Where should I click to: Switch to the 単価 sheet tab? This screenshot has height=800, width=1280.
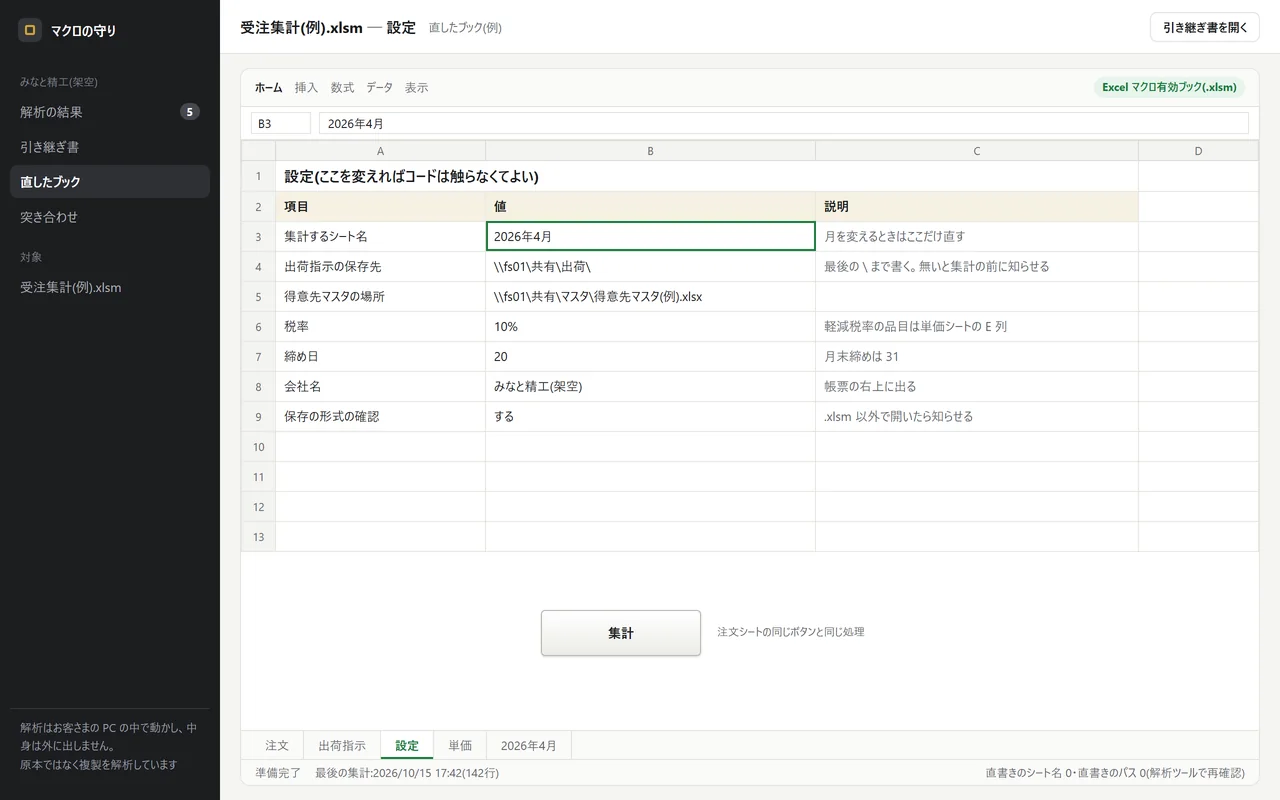point(460,745)
